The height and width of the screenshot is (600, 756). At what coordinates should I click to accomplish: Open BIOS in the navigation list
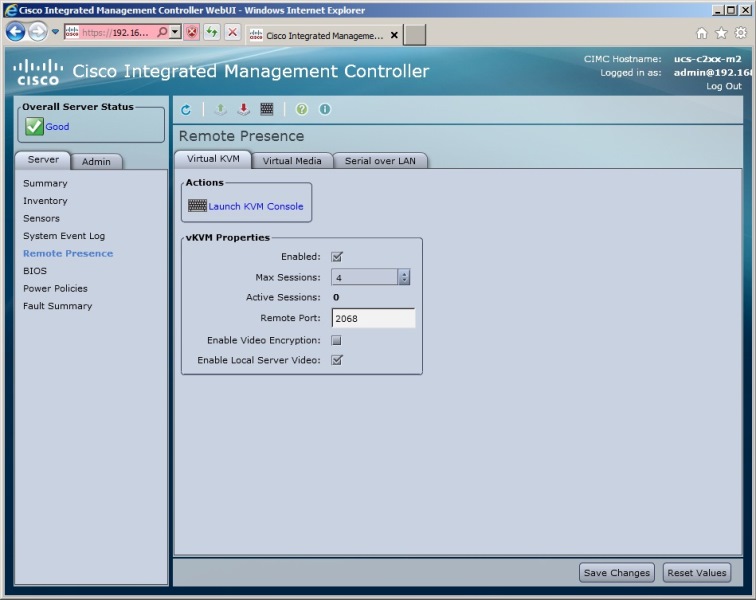pyautogui.click(x=35, y=271)
